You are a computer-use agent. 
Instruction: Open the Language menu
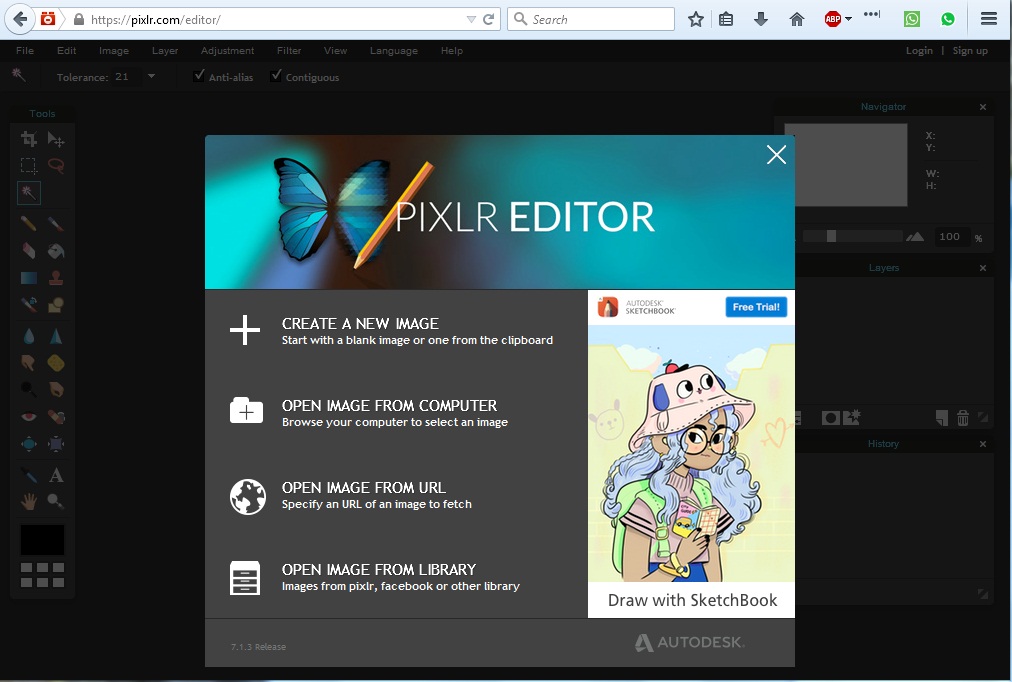point(394,50)
